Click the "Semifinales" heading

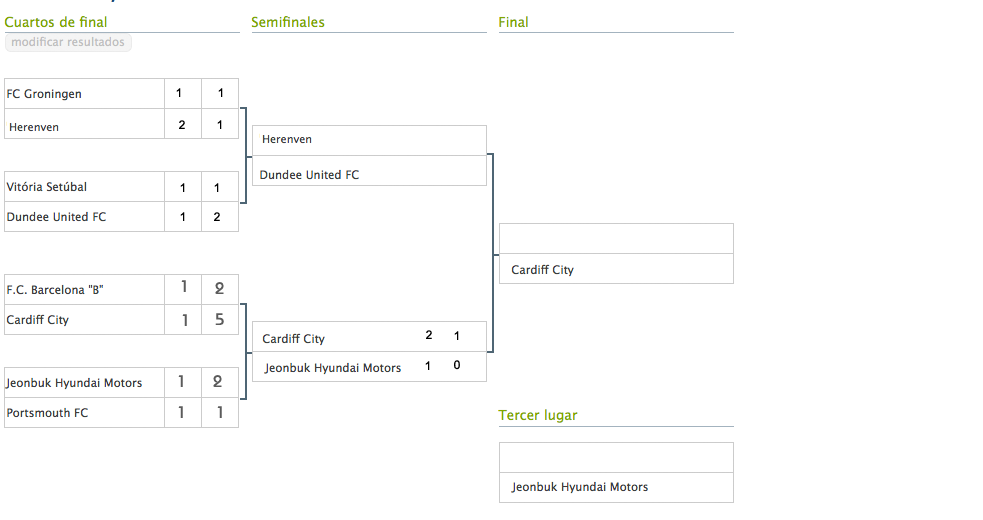coord(288,22)
